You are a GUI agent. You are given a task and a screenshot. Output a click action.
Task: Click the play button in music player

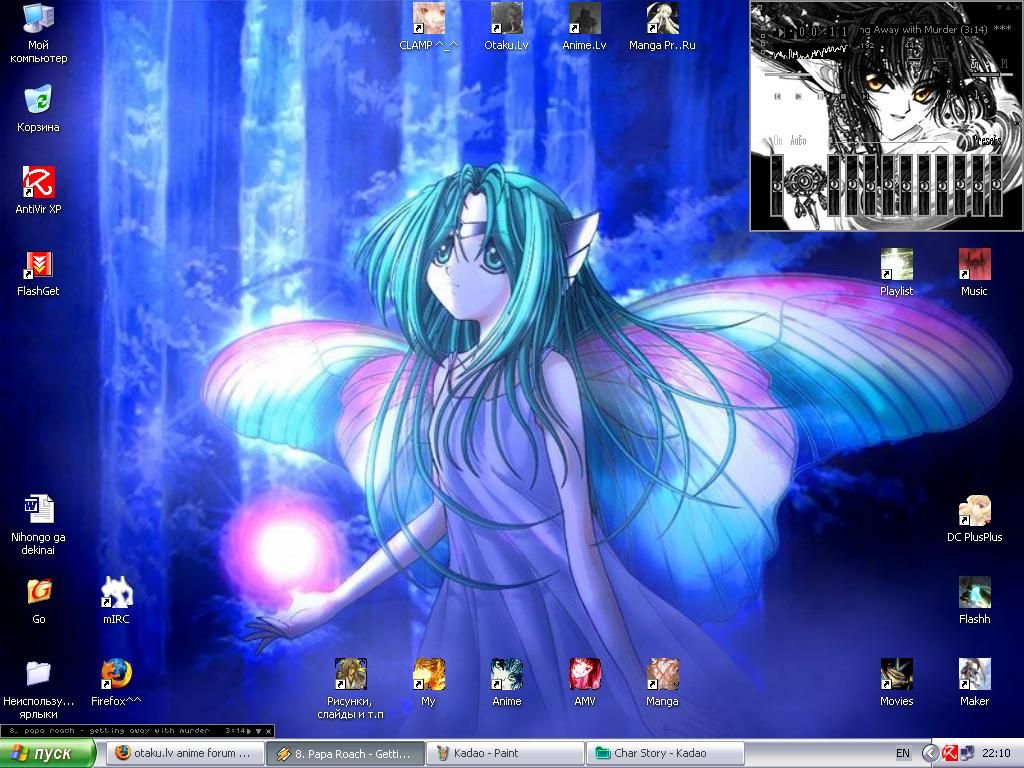(x=798, y=96)
